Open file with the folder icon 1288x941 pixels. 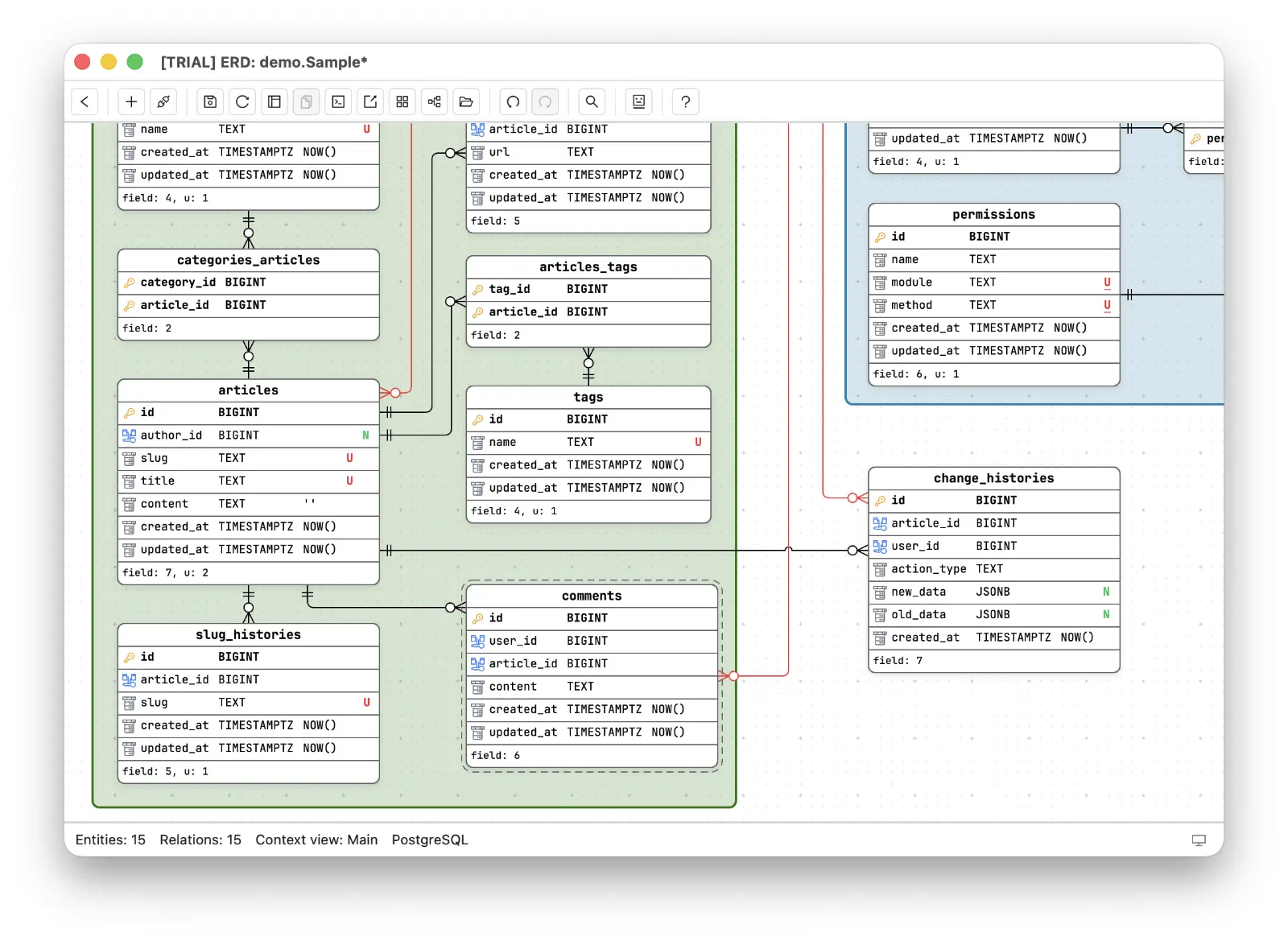(x=466, y=101)
